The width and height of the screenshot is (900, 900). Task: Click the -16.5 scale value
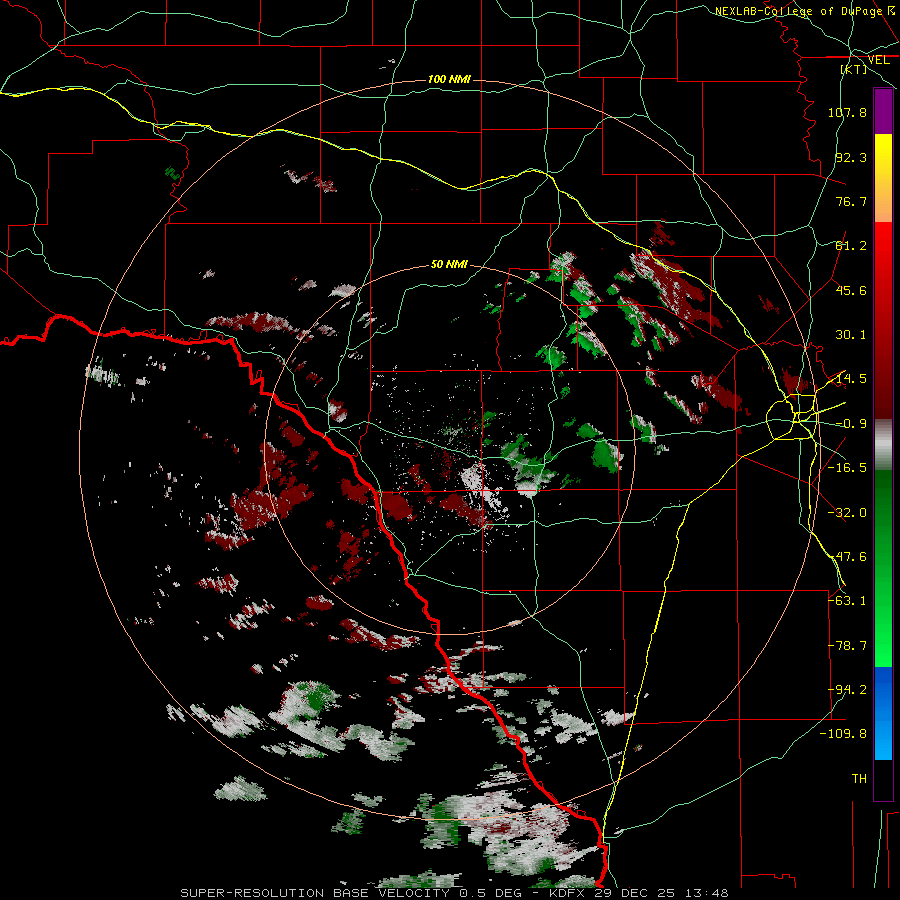[x=847, y=468]
